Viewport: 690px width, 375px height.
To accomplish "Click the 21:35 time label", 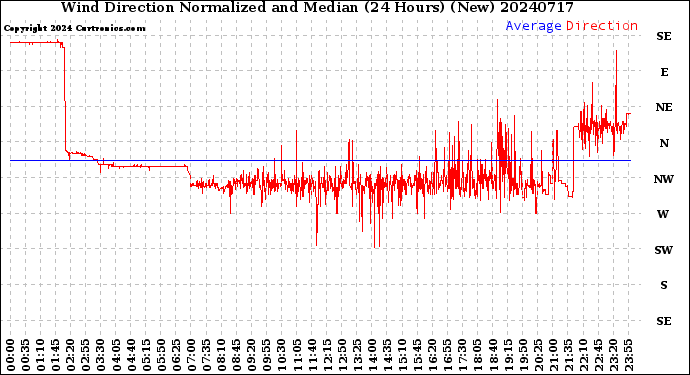I will [568, 356].
